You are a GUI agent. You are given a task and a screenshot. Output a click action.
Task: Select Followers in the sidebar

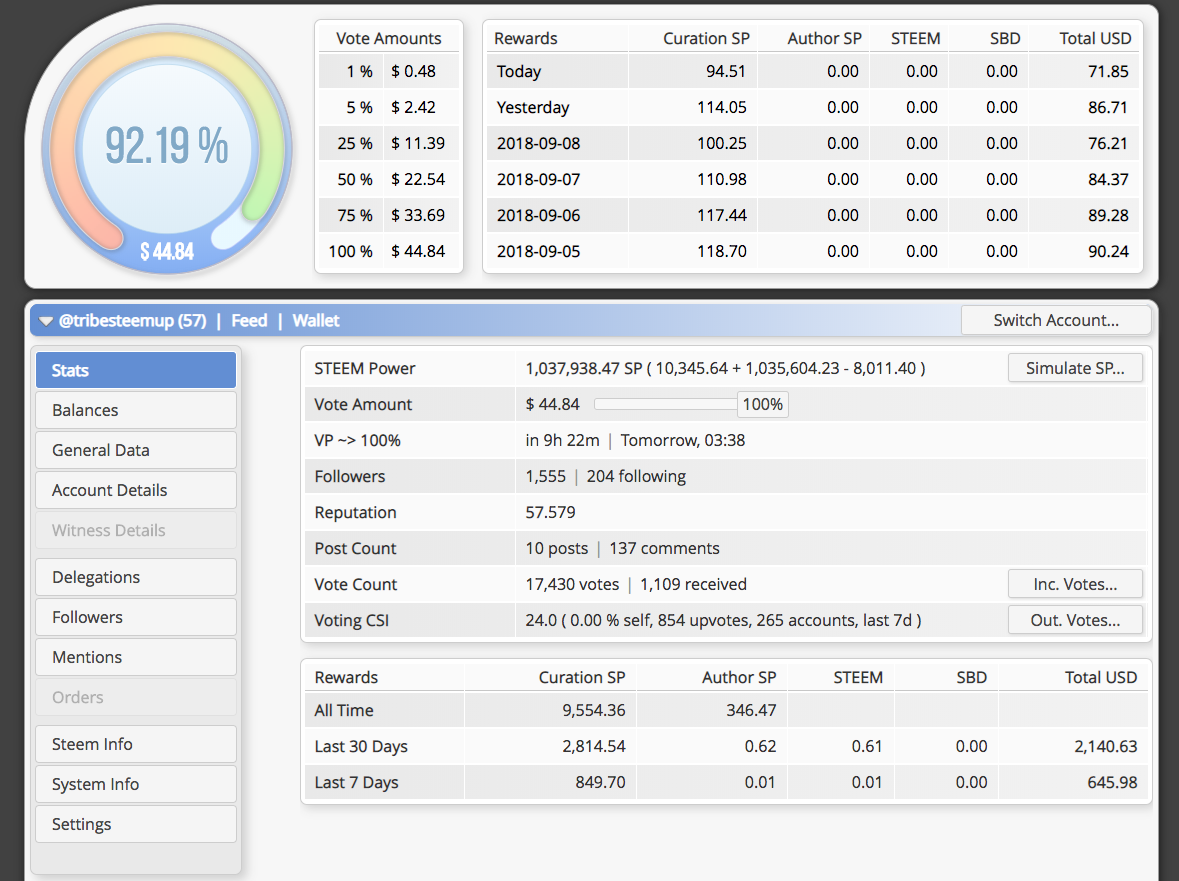click(x=136, y=617)
